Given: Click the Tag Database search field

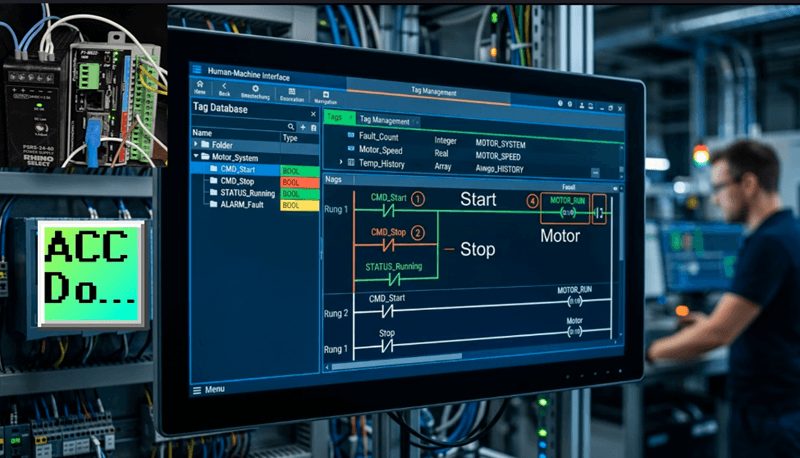Looking at the screenshot, I should (x=238, y=124).
